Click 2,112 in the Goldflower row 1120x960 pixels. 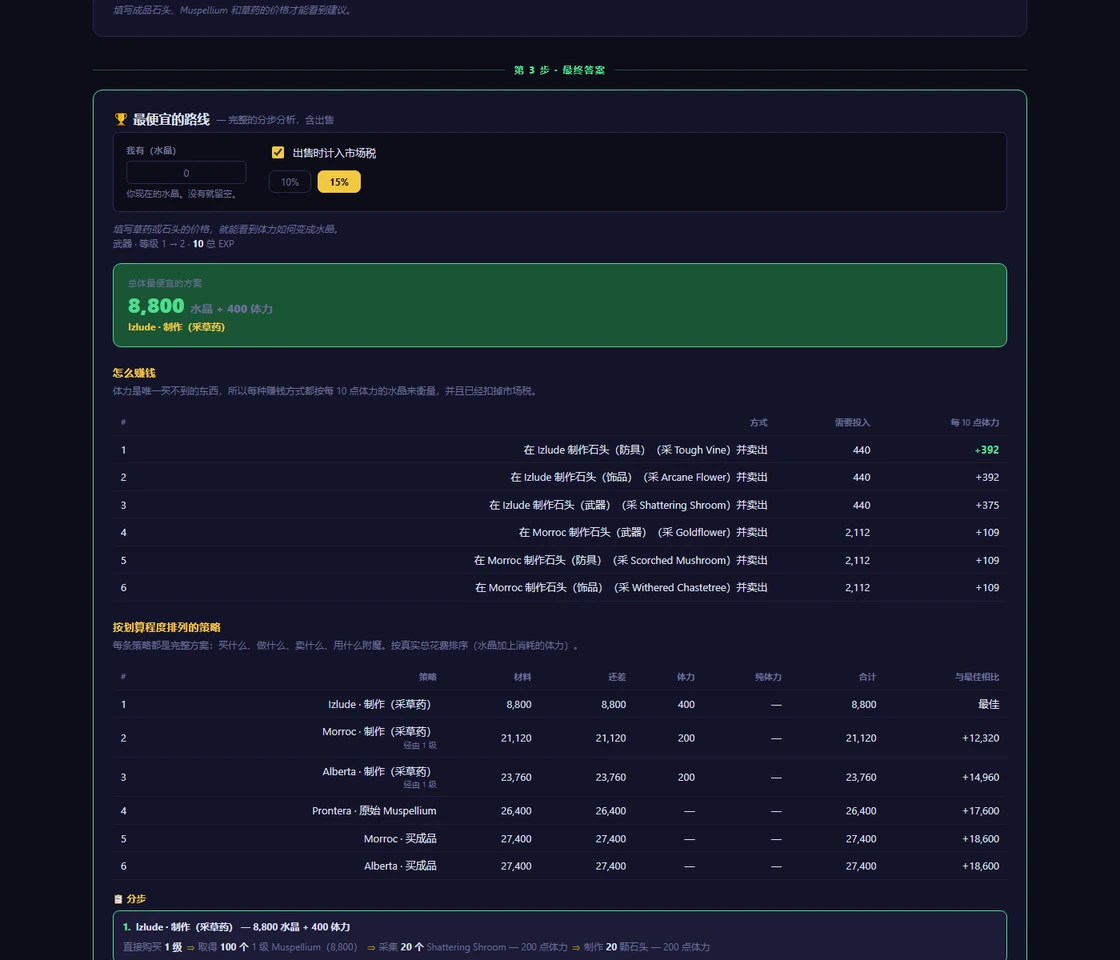857,532
